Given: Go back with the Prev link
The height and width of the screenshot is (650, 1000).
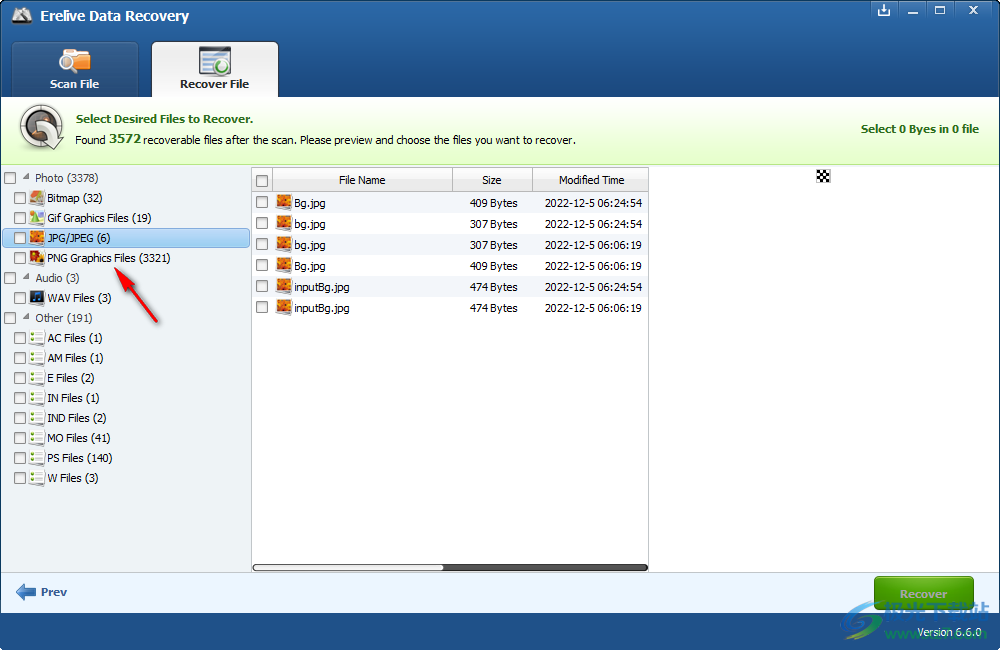Looking at the screenshot, I should 54,592.
